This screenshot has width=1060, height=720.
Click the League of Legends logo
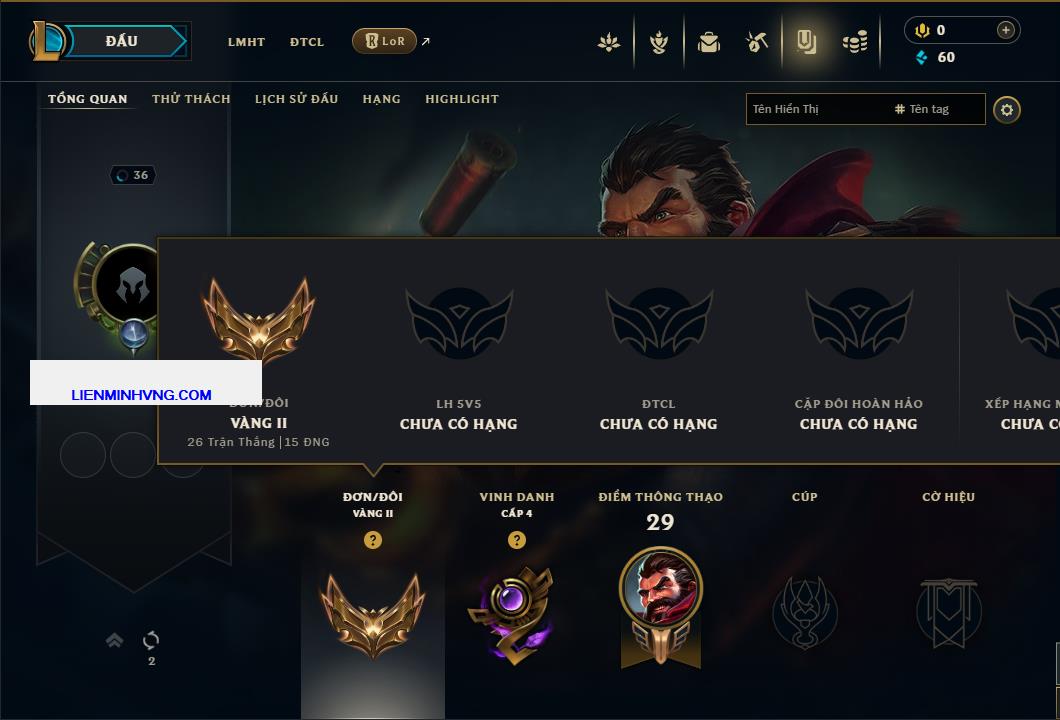tap(46, 41)
